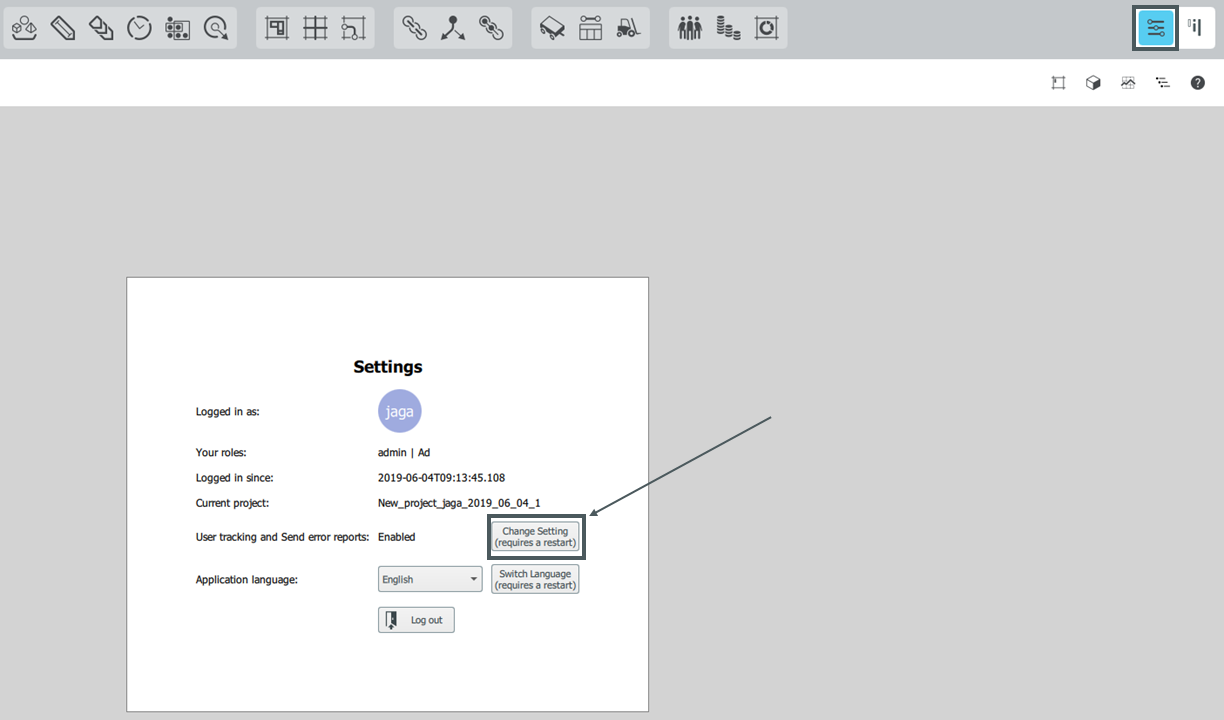The height and width of the screenshot is (720, 1224).
Task: Click the 'Logged in as:' label
Action: 228,411
